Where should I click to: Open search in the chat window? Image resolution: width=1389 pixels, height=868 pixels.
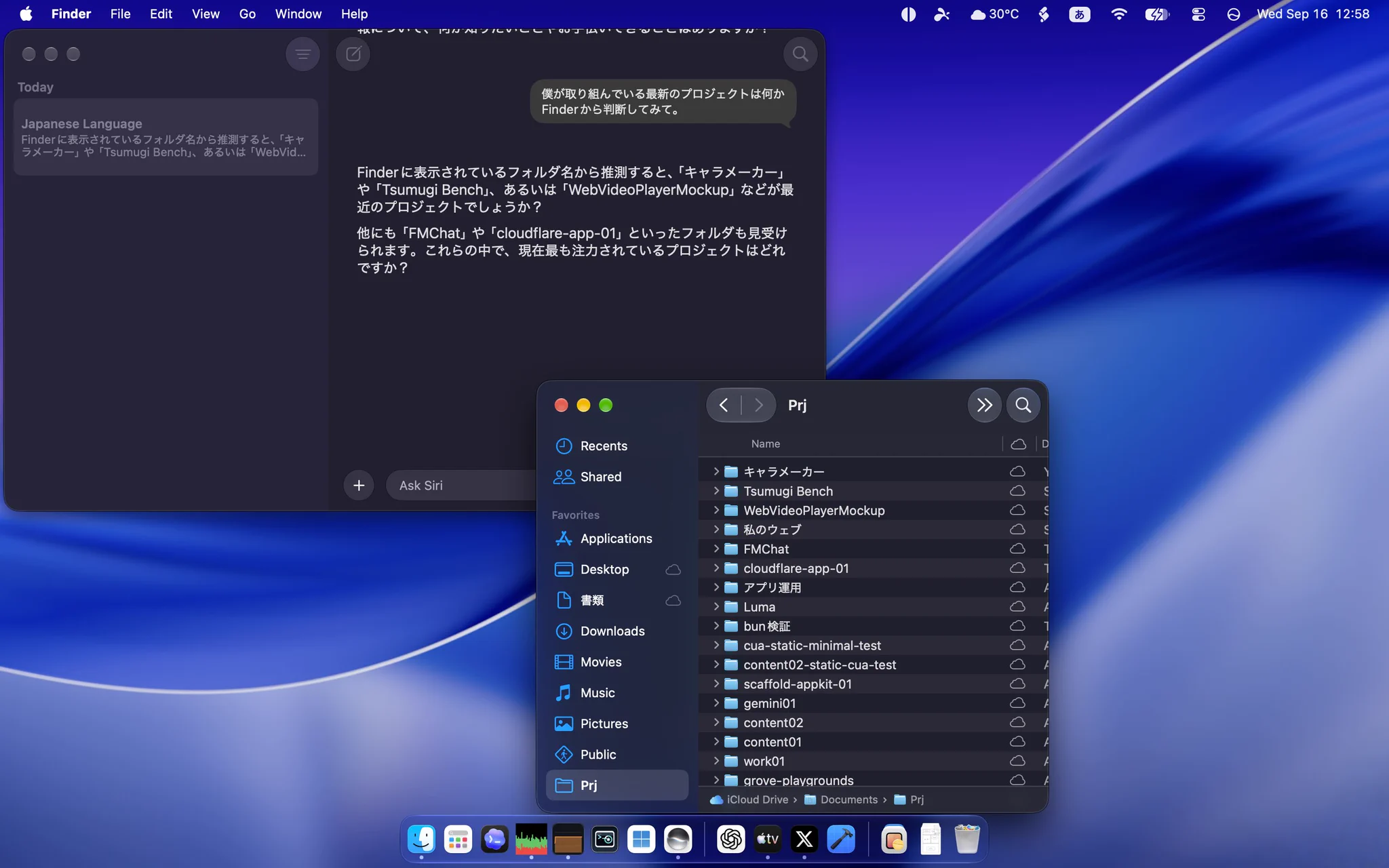[x=800, y=54]
